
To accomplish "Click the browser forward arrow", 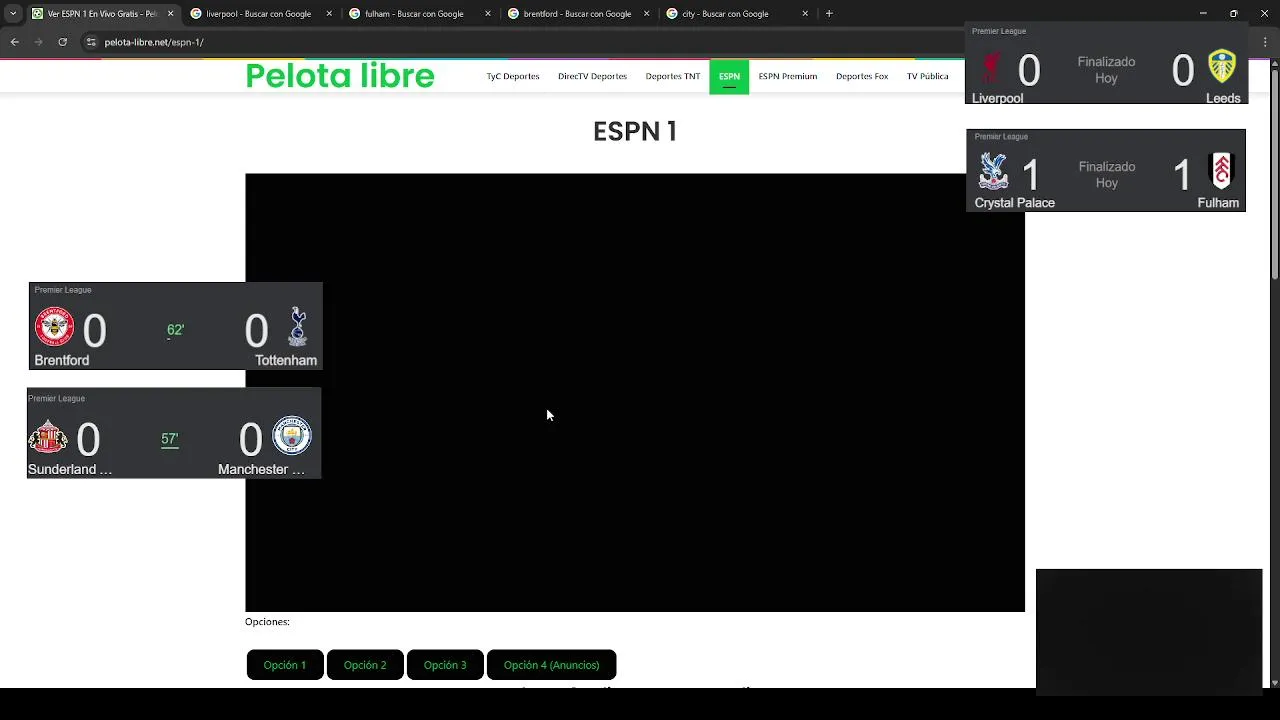I will coord(38,42).
